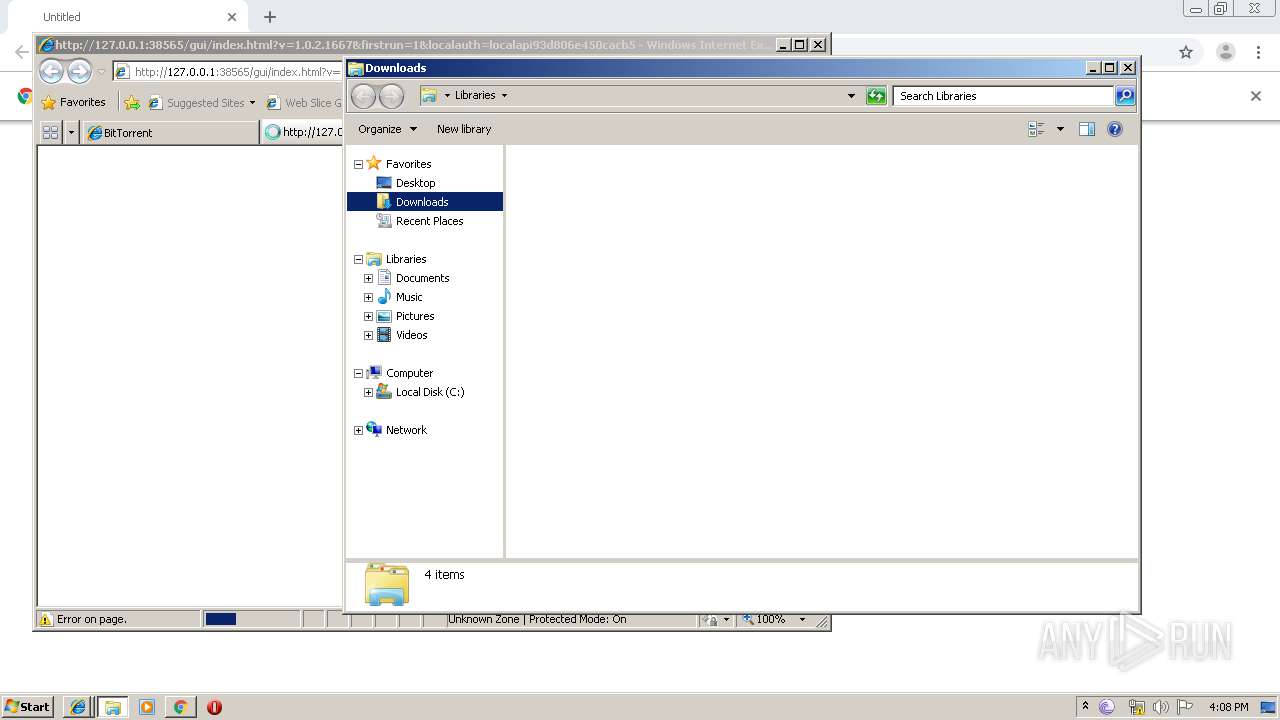Select Desktop under Favorites
Viewport: 1280px width, 720px height.
pyautogui.click(x=415, y=183)
